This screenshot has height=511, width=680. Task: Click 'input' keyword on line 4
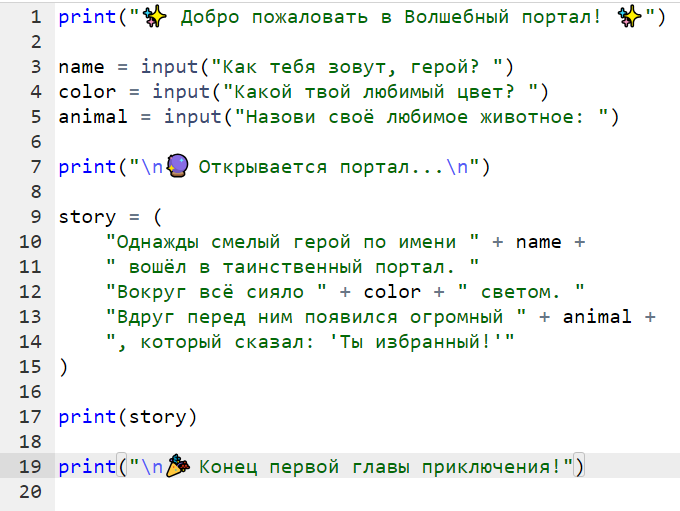[181, 93]
